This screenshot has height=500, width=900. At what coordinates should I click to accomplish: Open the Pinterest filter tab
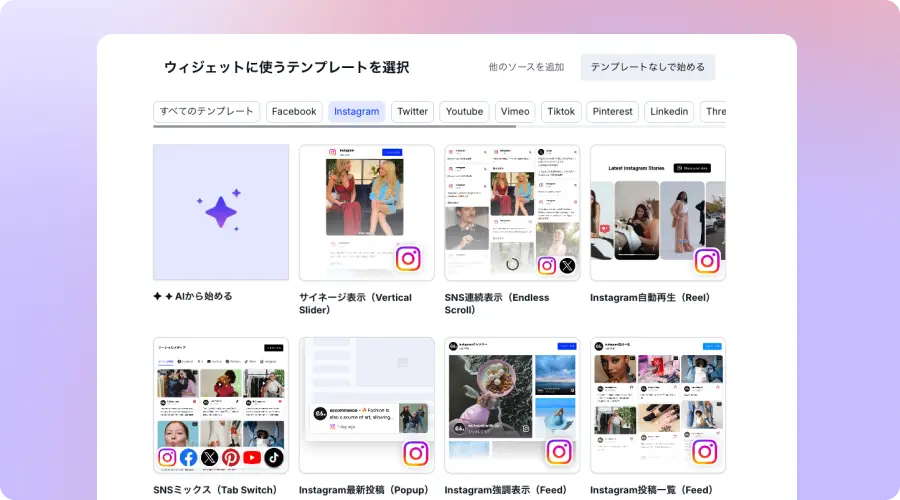coord(612,111)
